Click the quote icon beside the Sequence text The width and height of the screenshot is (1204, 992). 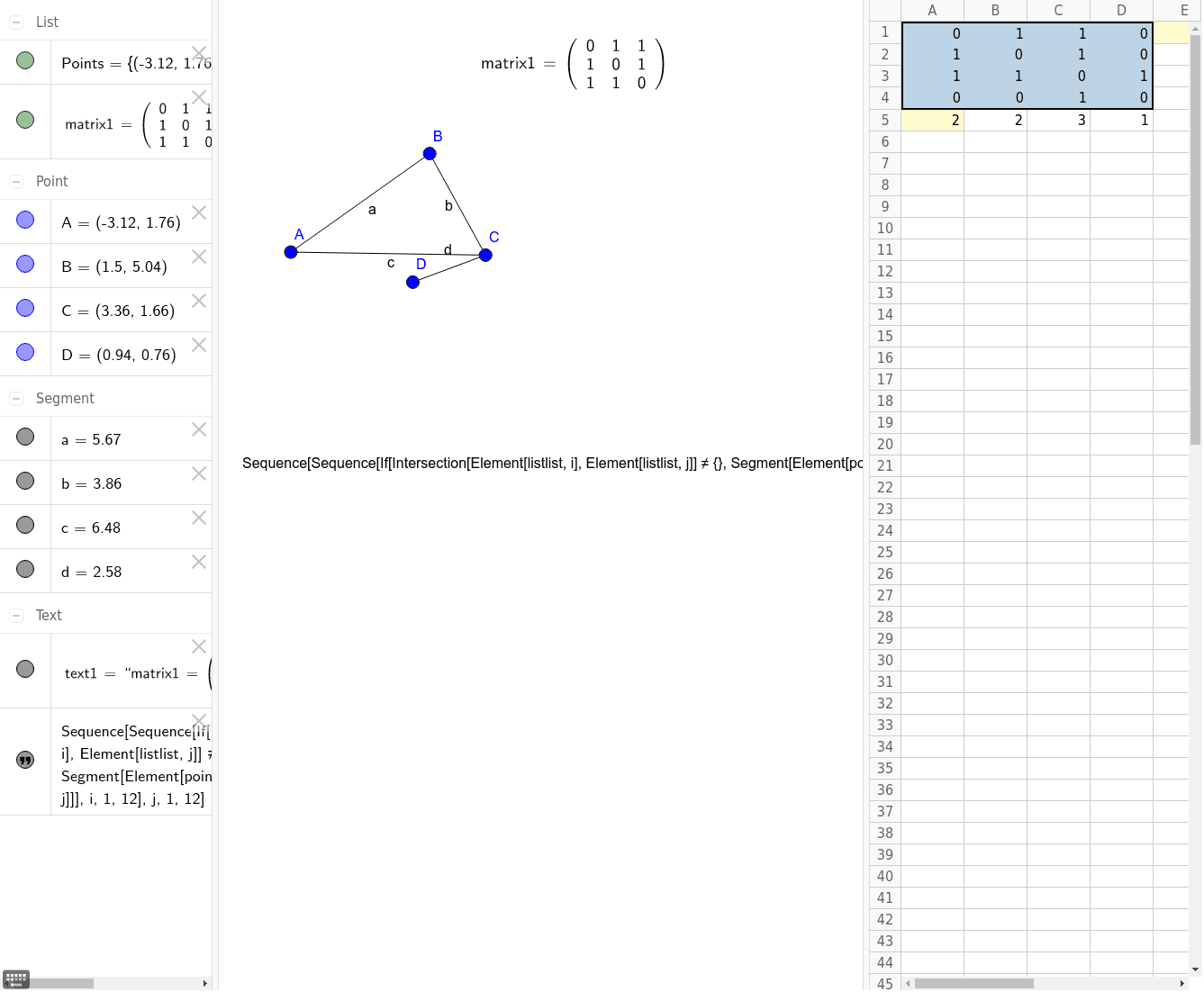pyautogui.click(x=25, y=761)
